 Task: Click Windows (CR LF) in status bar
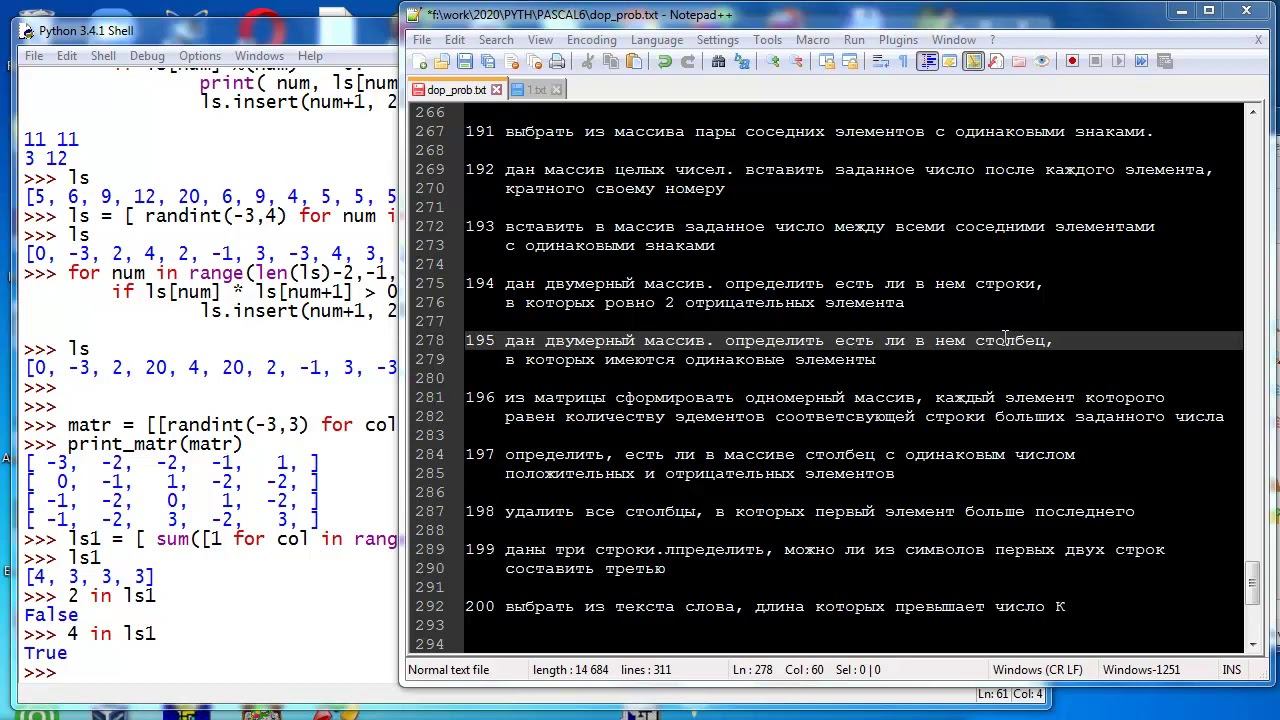1037,670
